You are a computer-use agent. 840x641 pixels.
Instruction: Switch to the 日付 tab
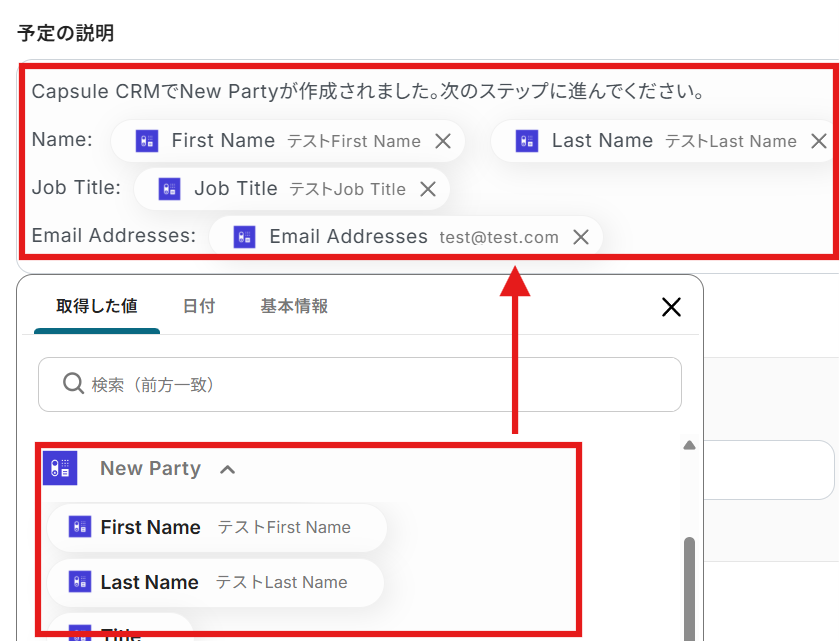click(x=199, y=307)
